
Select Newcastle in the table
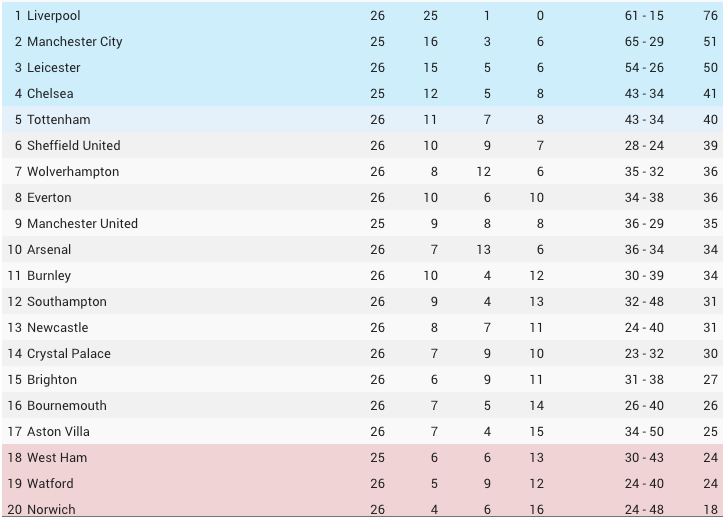[x=58, y=328]
